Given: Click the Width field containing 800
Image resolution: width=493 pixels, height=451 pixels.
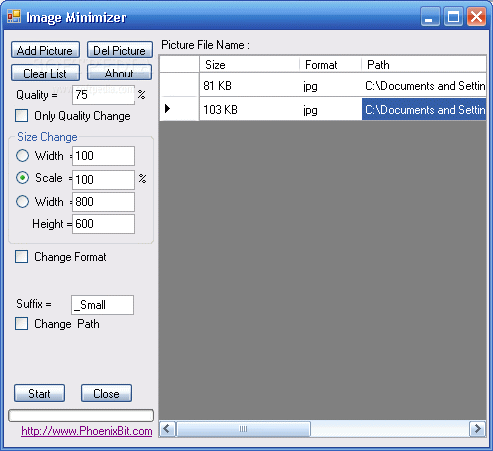Looking at the screenshot, I should point(103,202).
